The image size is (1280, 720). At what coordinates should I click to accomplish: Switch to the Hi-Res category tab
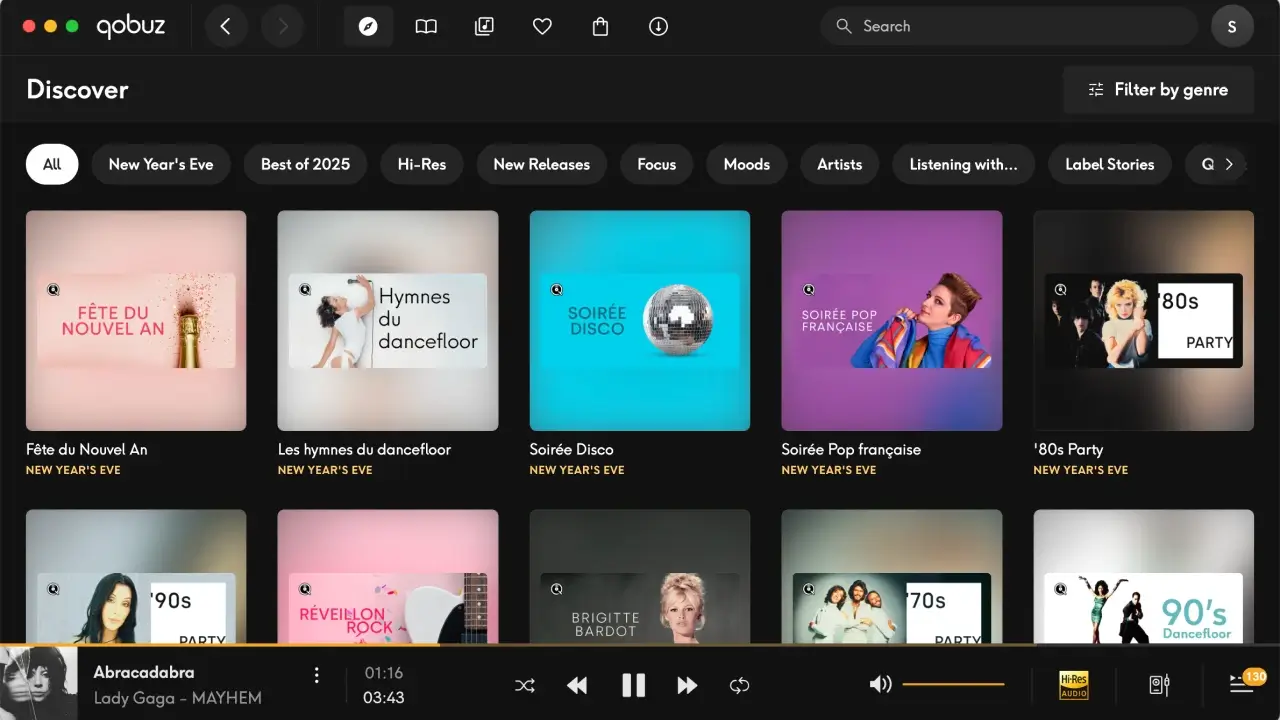coord(421,164)
